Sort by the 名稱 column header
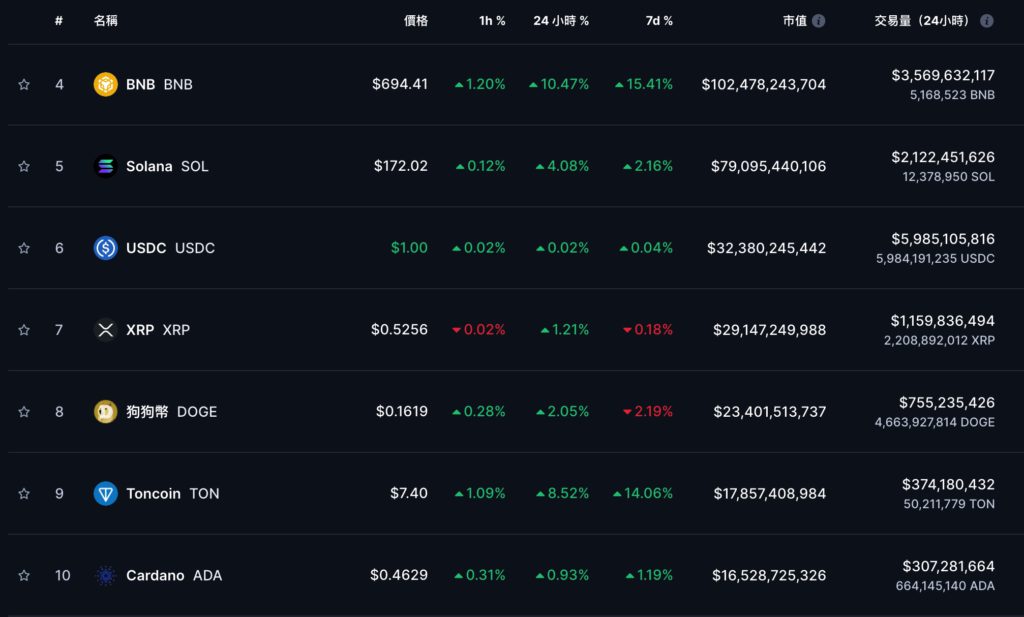Viewport: 1024px width, 617px height. [105, 21]
